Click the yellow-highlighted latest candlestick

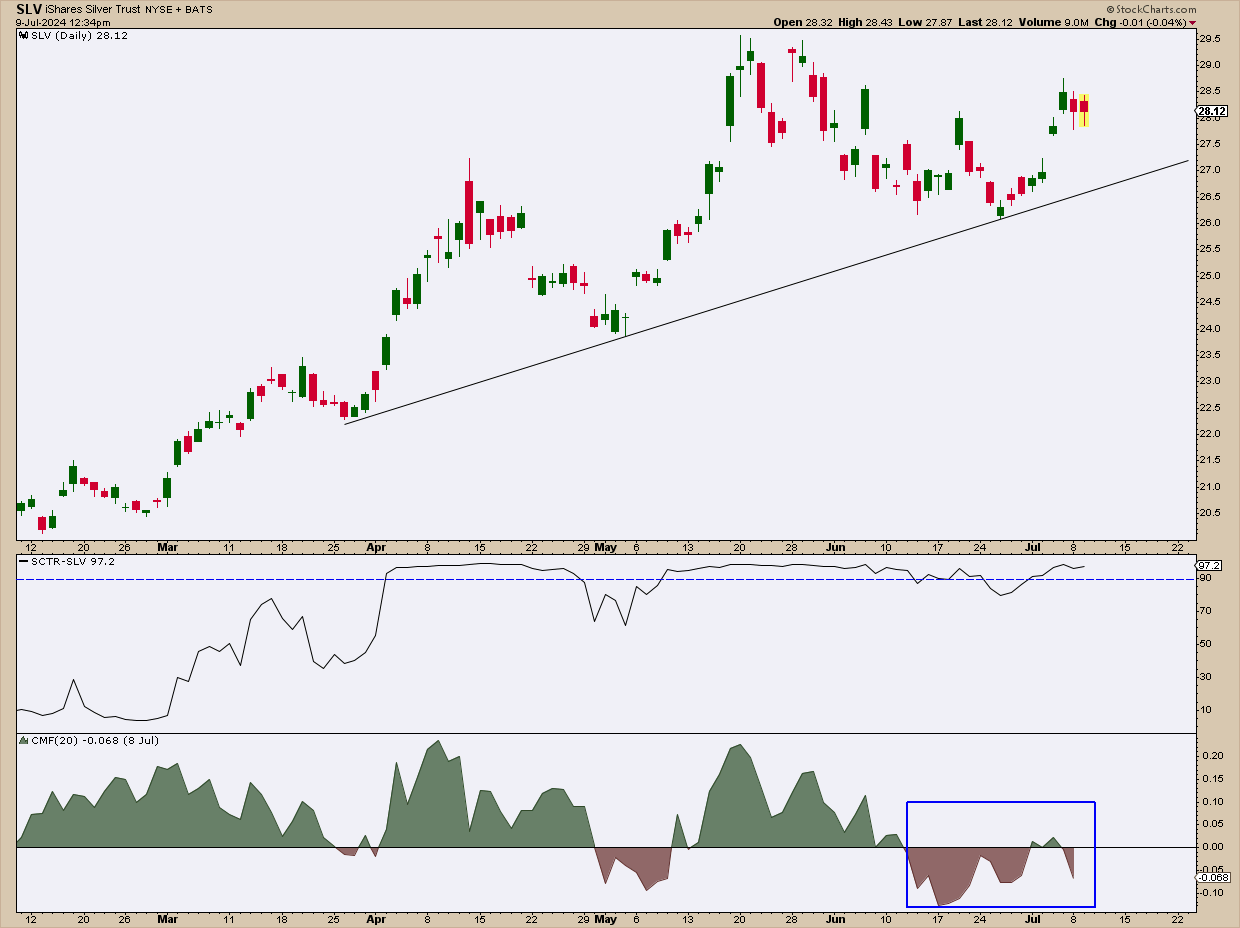point(1084,109)
